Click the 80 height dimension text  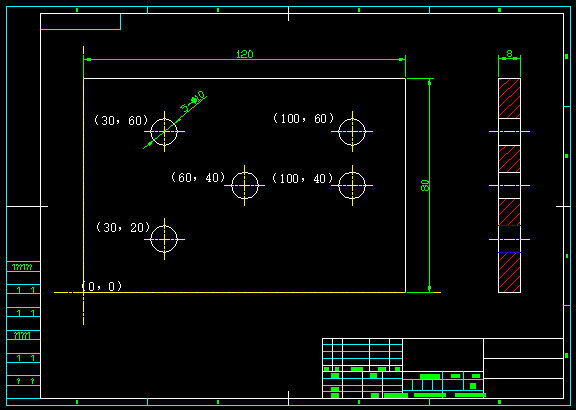tap(425, 185)
